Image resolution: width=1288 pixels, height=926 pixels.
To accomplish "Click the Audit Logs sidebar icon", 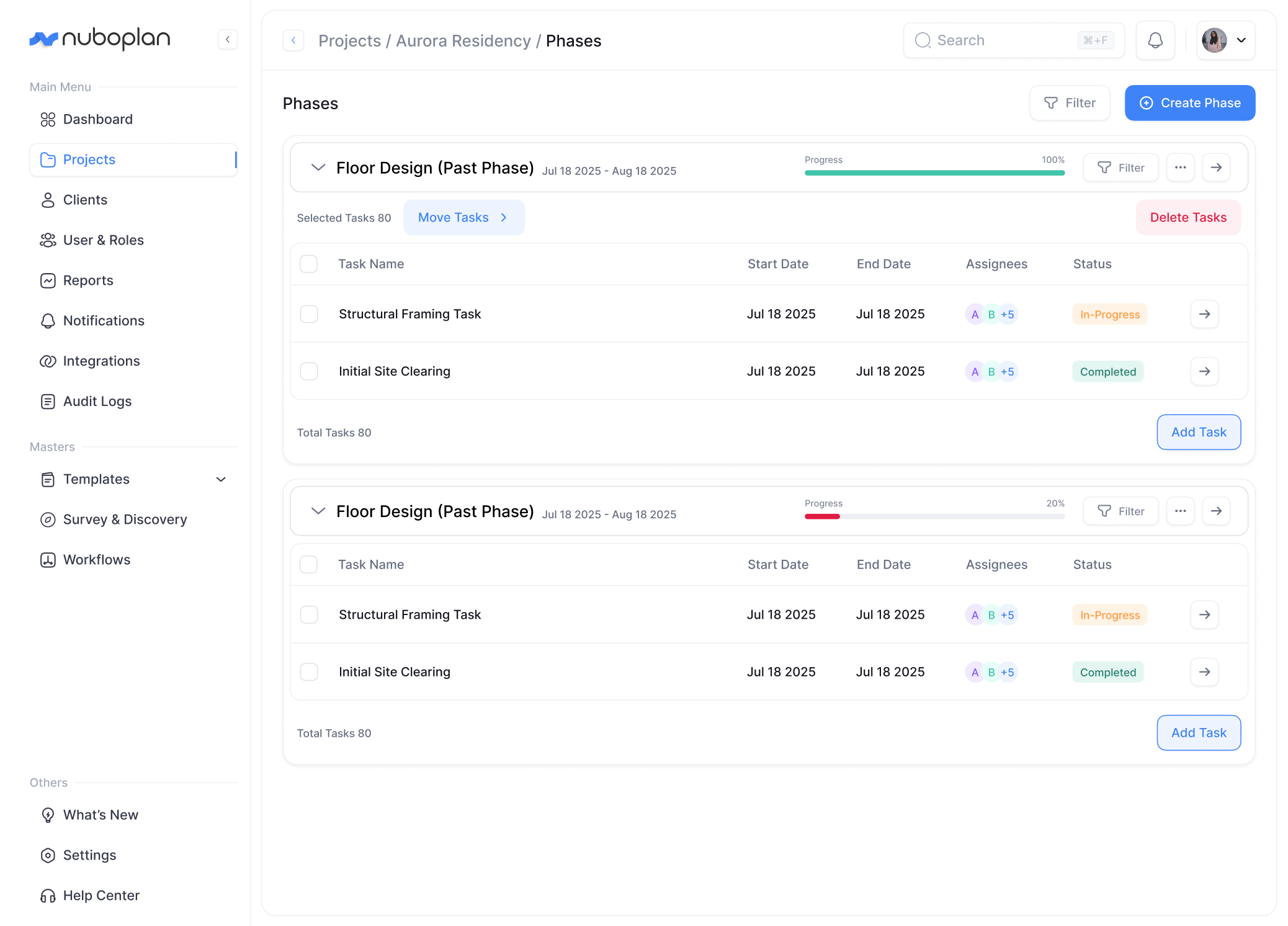I will [x=48, y=402].
